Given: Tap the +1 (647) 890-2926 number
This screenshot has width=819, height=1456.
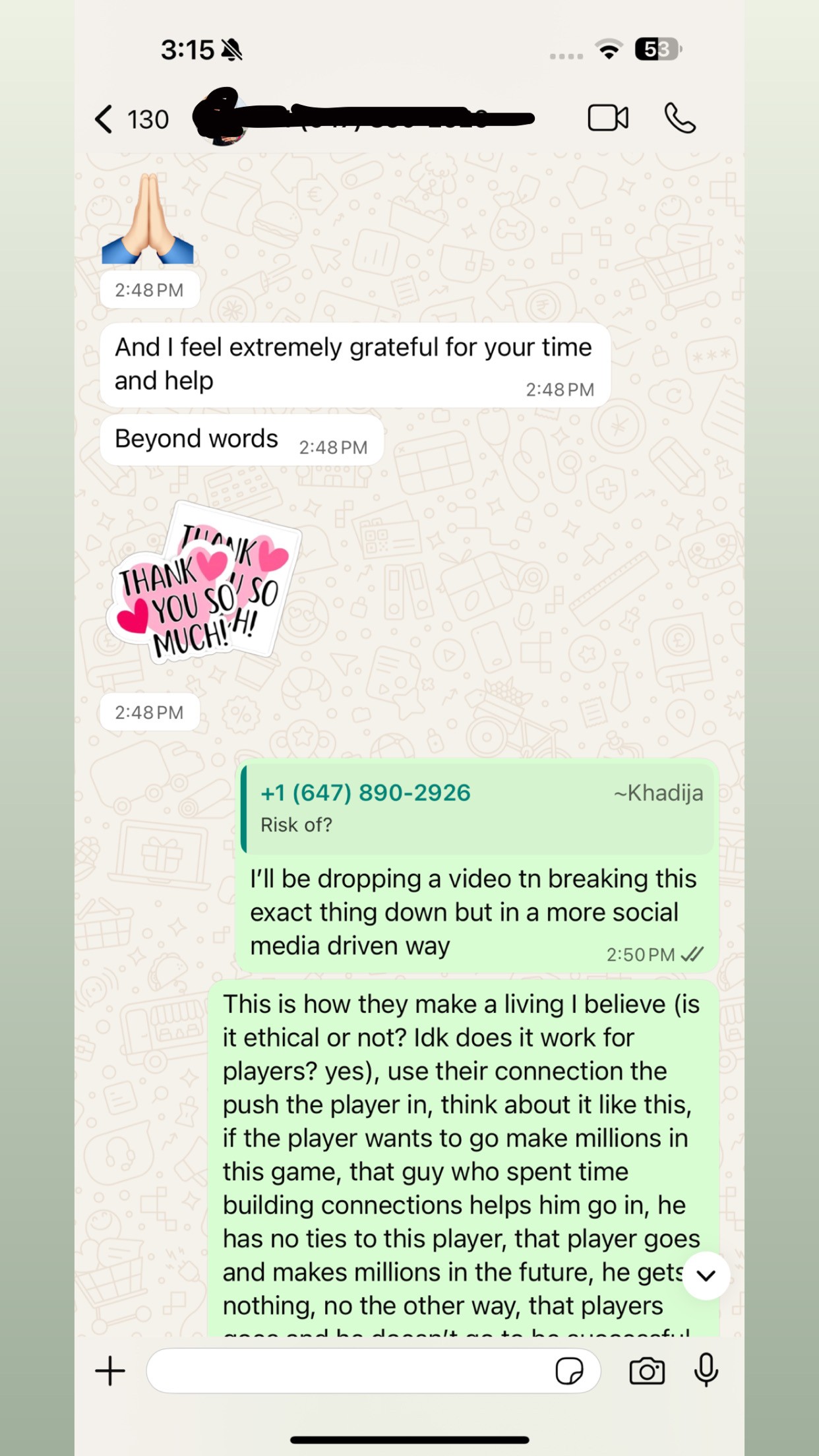Looking at the screenshot, I should (365, 793).
